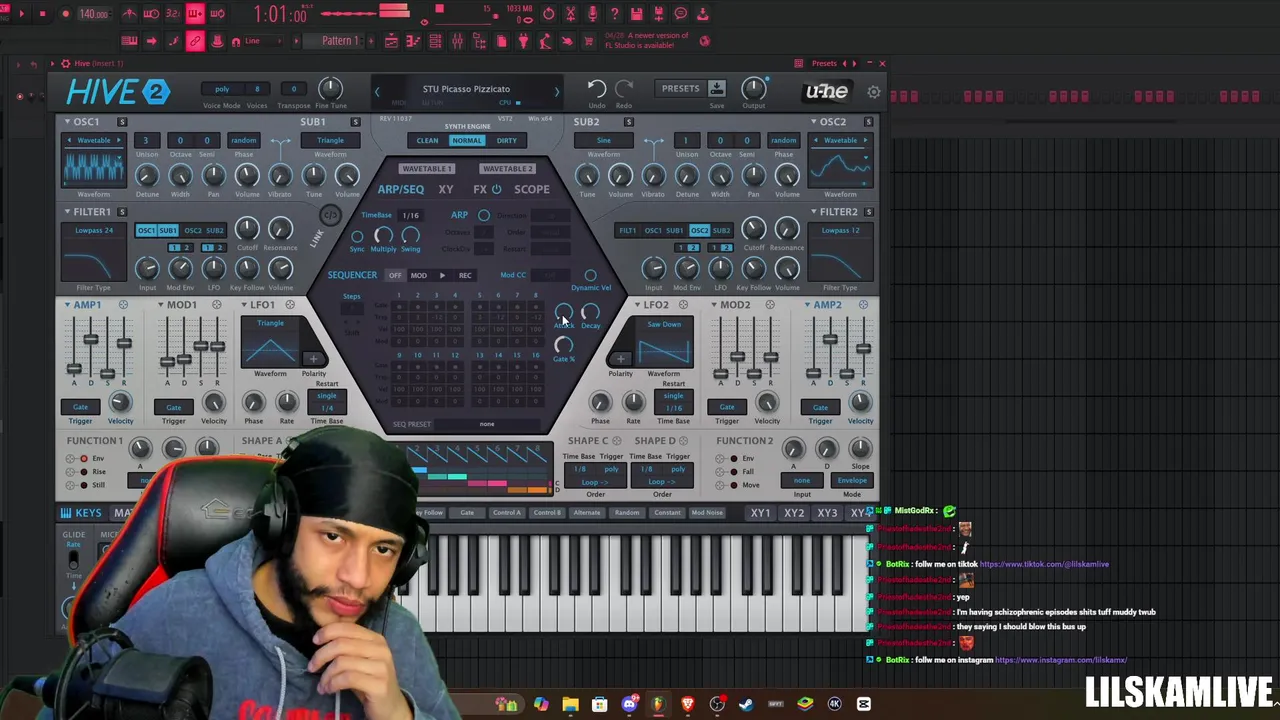Screen dimensions: 1280x720
Task: Open the Mixer via faders toolbar icon
Action: [457, 41]
